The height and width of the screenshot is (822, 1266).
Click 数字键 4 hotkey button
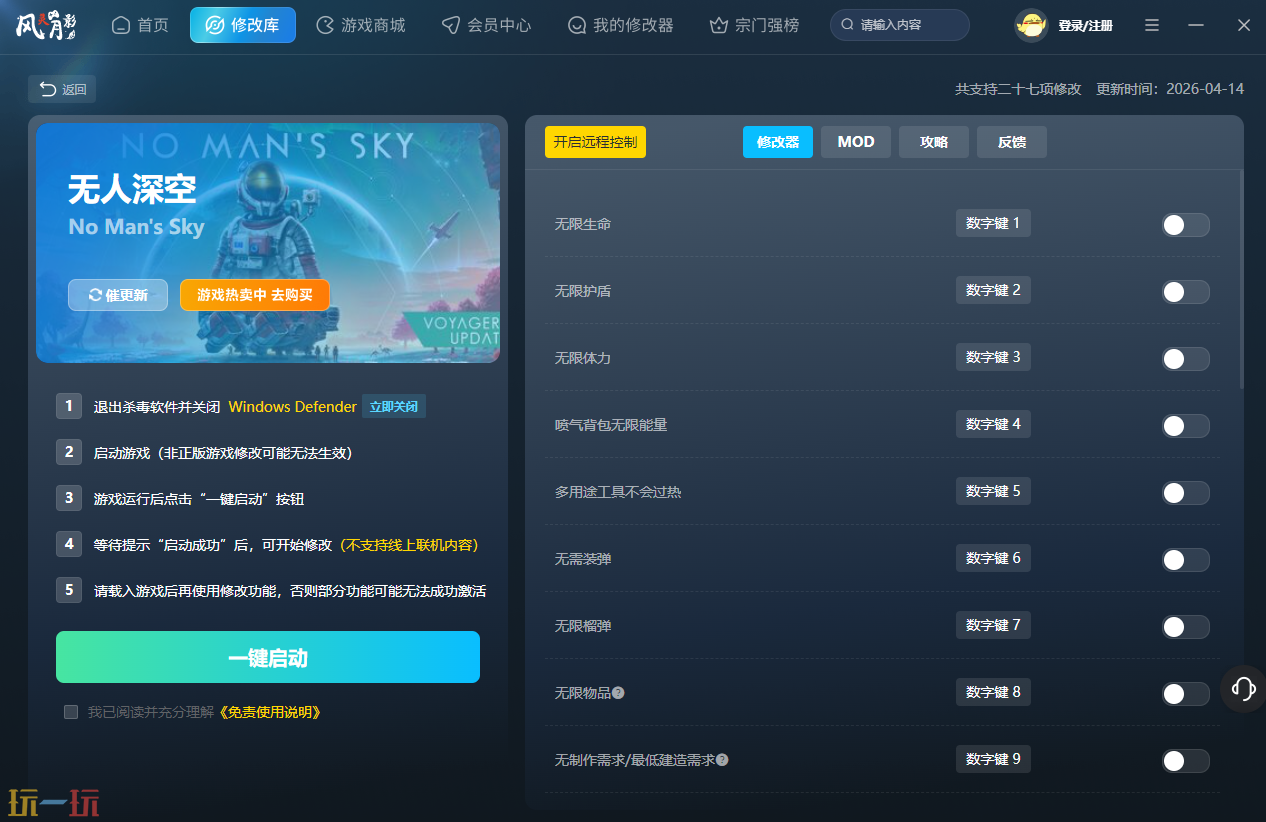[993, 424]
